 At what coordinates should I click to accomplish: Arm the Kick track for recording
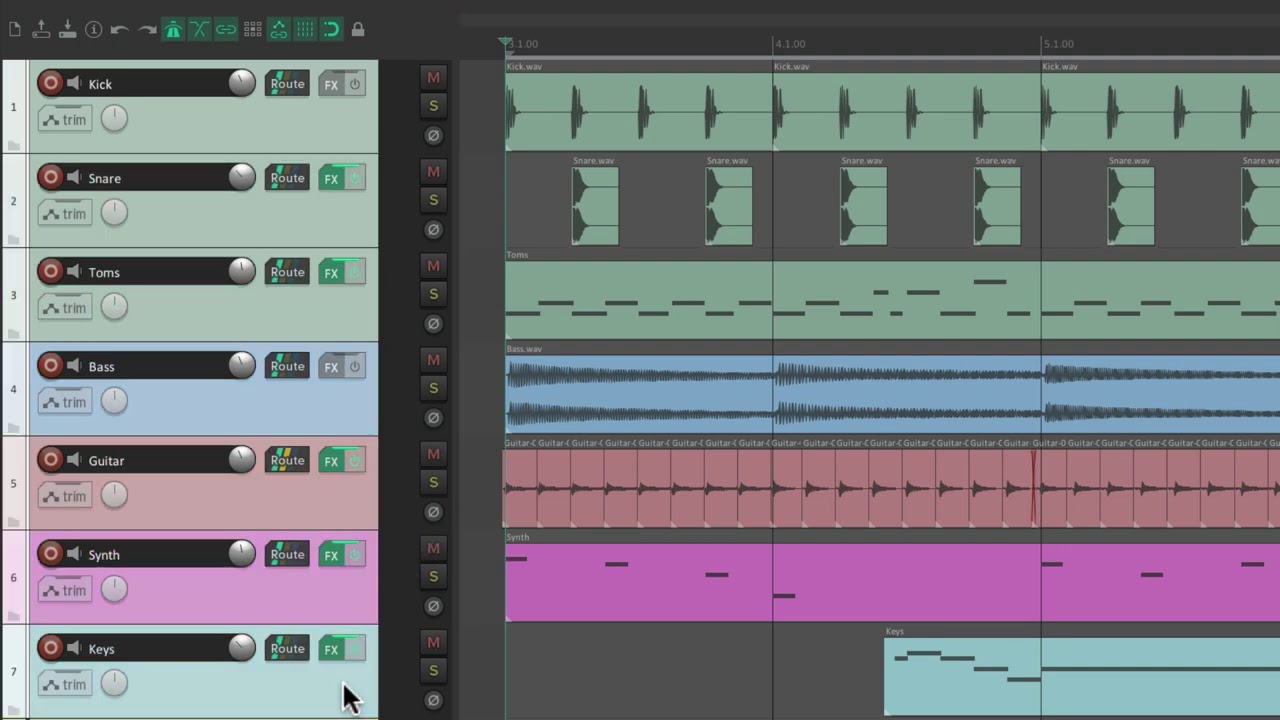[50, 83]
